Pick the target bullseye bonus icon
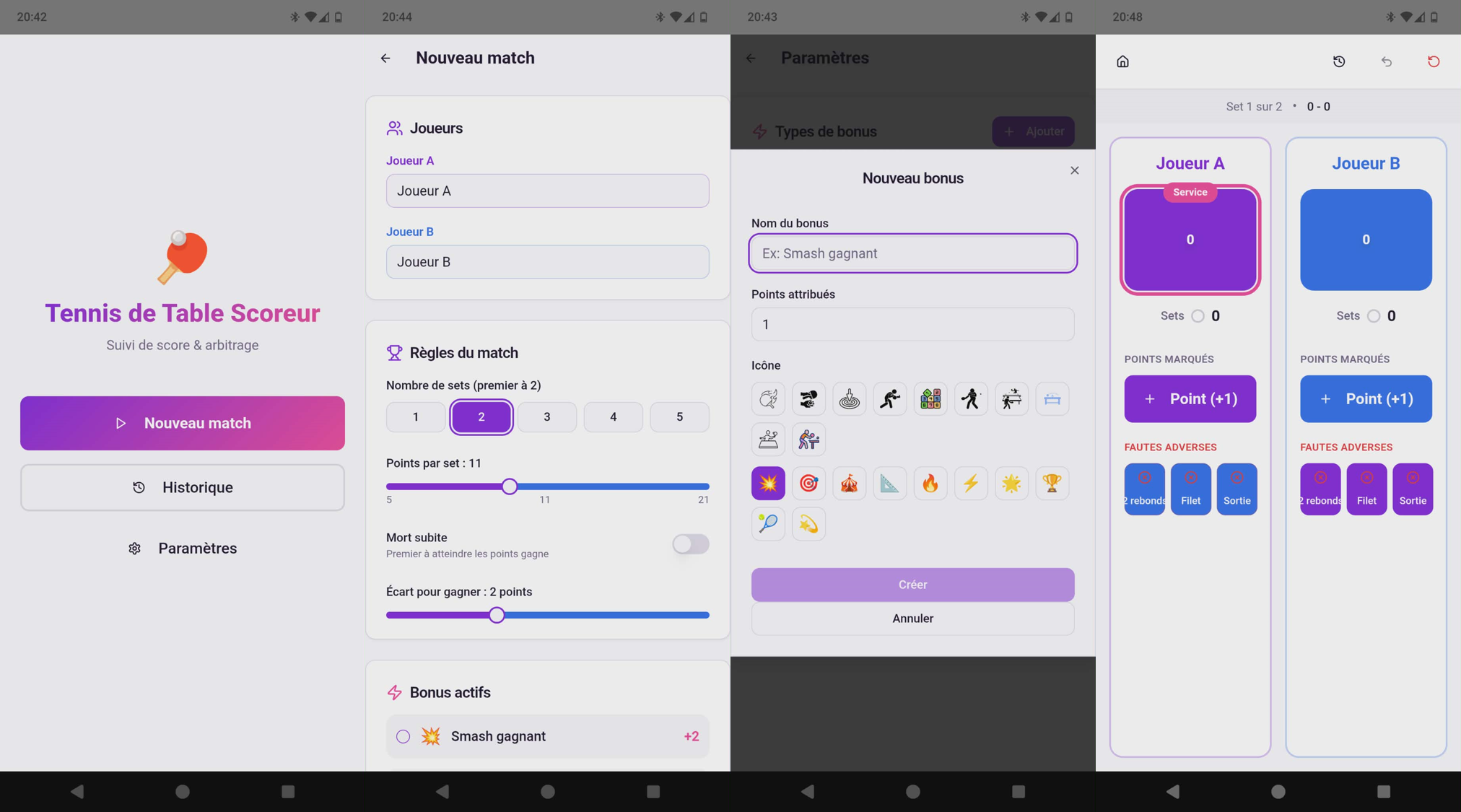Viewport: 1461px width, 812px height. pyautogui.click(x=808, y=483)
